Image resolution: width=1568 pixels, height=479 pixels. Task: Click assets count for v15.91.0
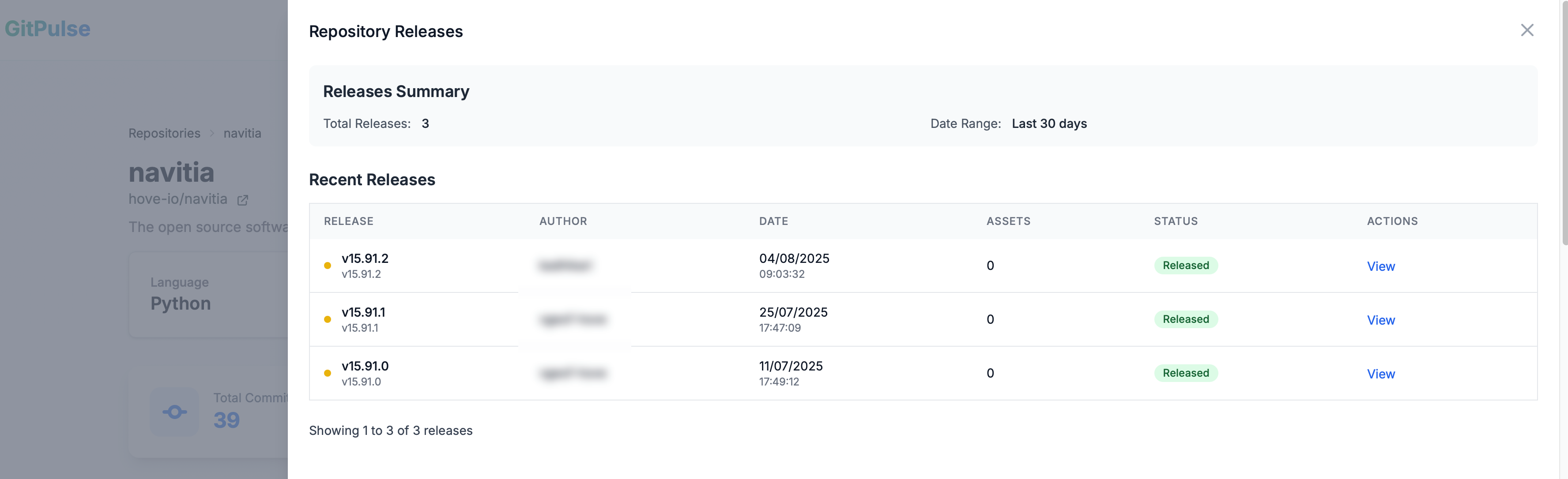[x=990, y=373]
